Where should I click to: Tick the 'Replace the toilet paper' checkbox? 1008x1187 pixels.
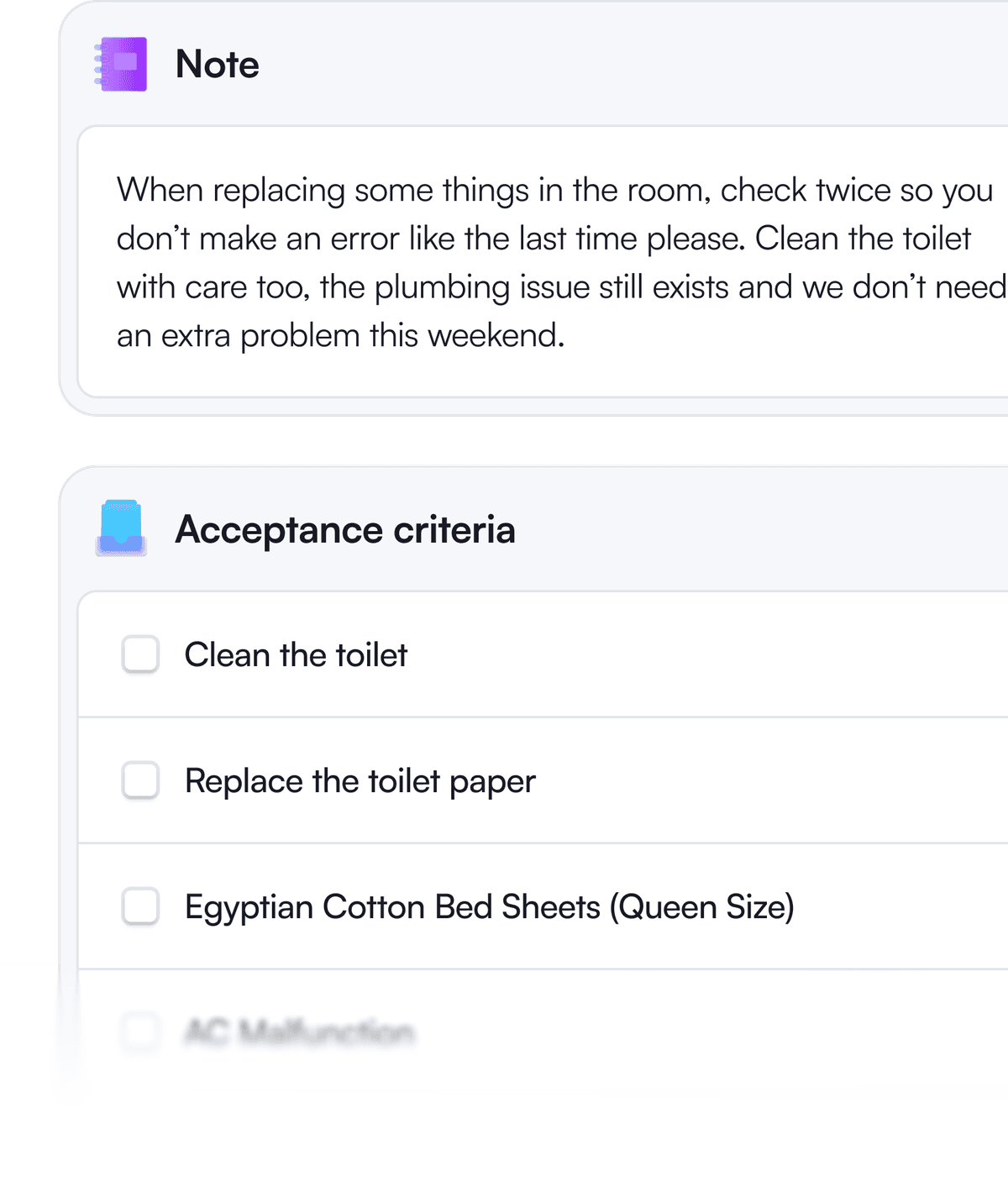140,780
